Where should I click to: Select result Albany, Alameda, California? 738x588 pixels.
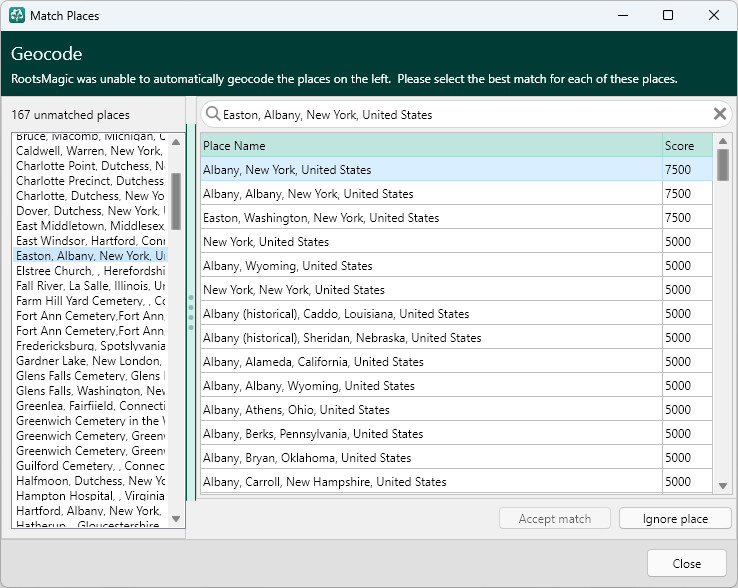tap(431, 362)
